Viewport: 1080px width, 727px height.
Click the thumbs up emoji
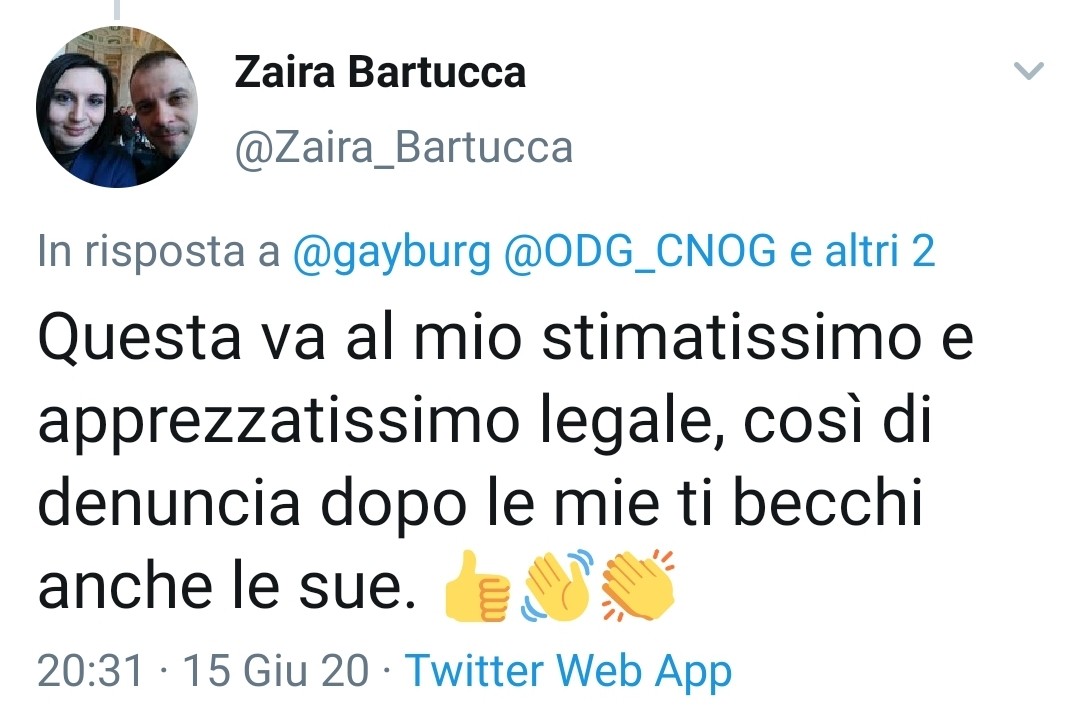[476, 586]
